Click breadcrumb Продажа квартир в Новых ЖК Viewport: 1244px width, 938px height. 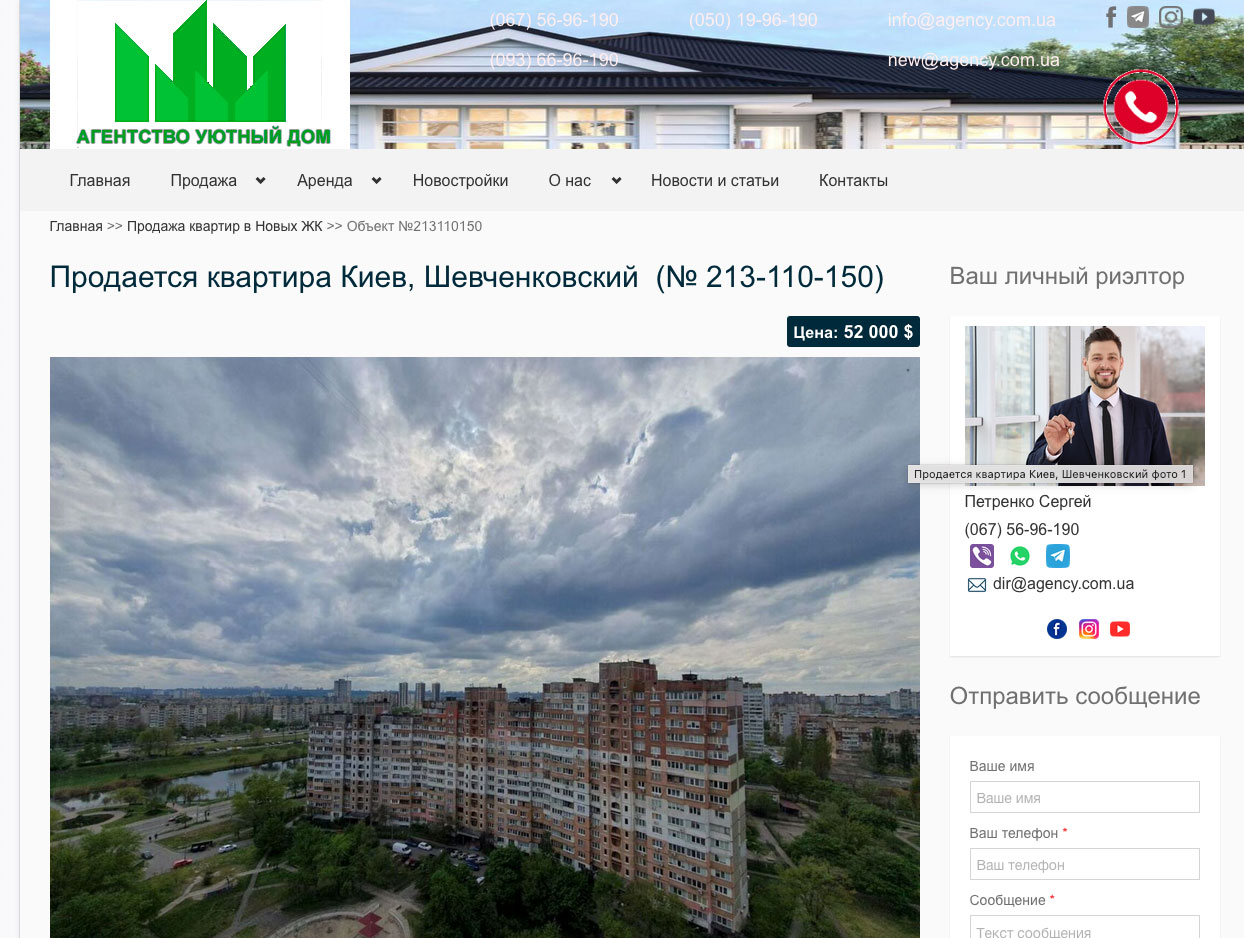[225, 226]
